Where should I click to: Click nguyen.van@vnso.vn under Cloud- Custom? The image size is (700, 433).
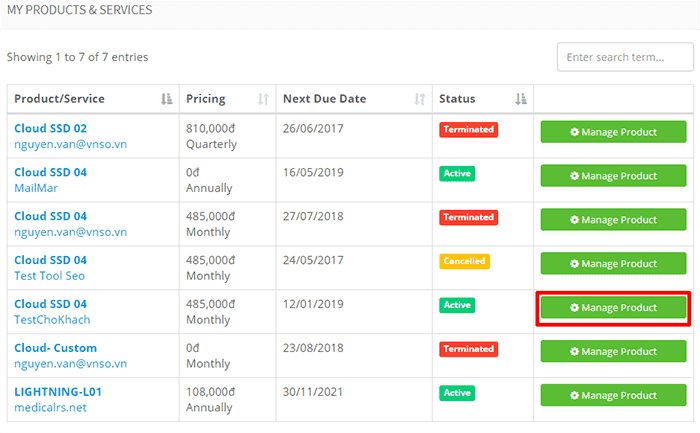click(x=71, y=364)
